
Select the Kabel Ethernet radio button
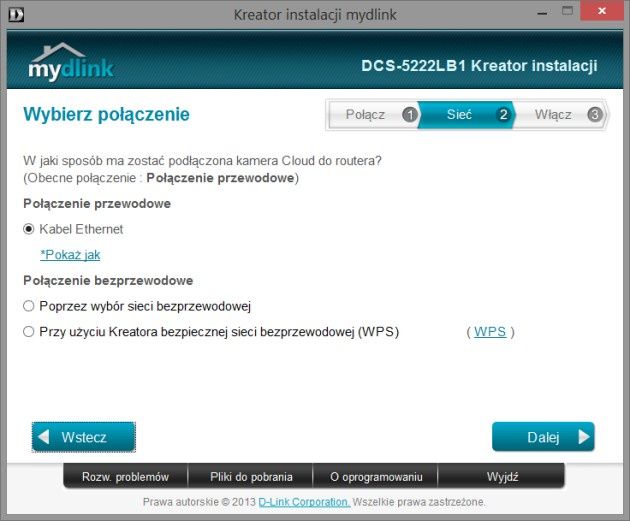pos(29,229)
